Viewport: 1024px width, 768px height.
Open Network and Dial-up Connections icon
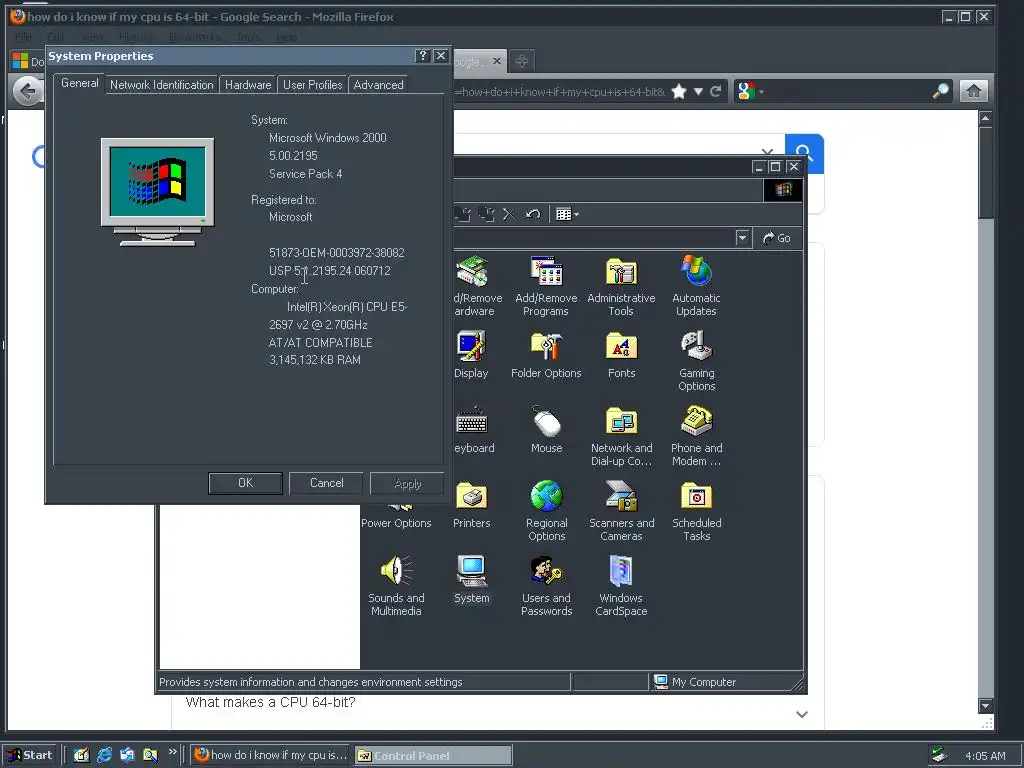point(621,436)
